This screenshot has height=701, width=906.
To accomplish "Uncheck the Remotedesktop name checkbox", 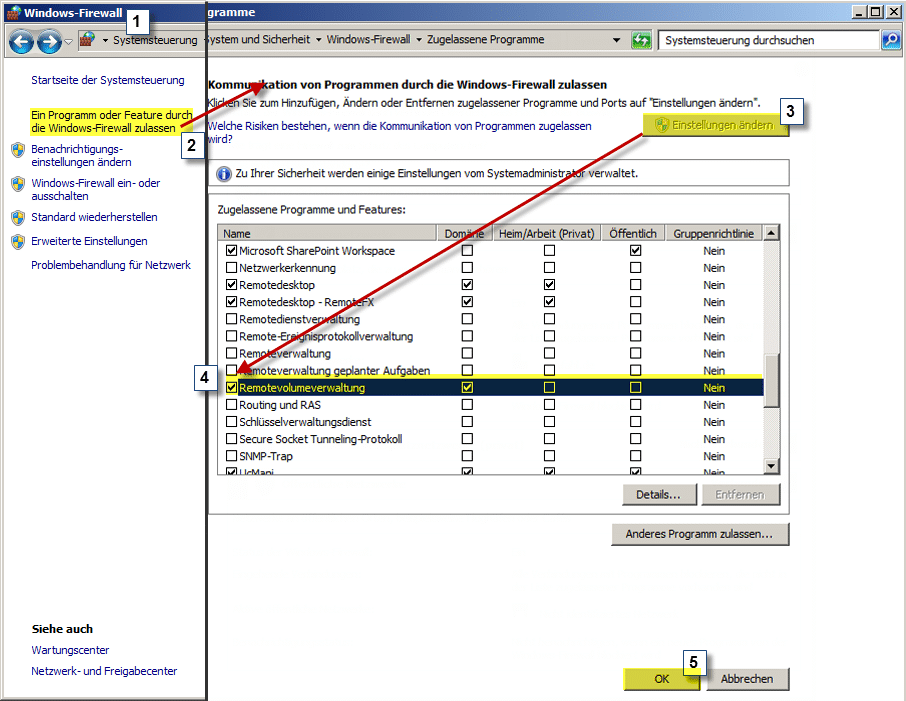I will tap(232, 285).
